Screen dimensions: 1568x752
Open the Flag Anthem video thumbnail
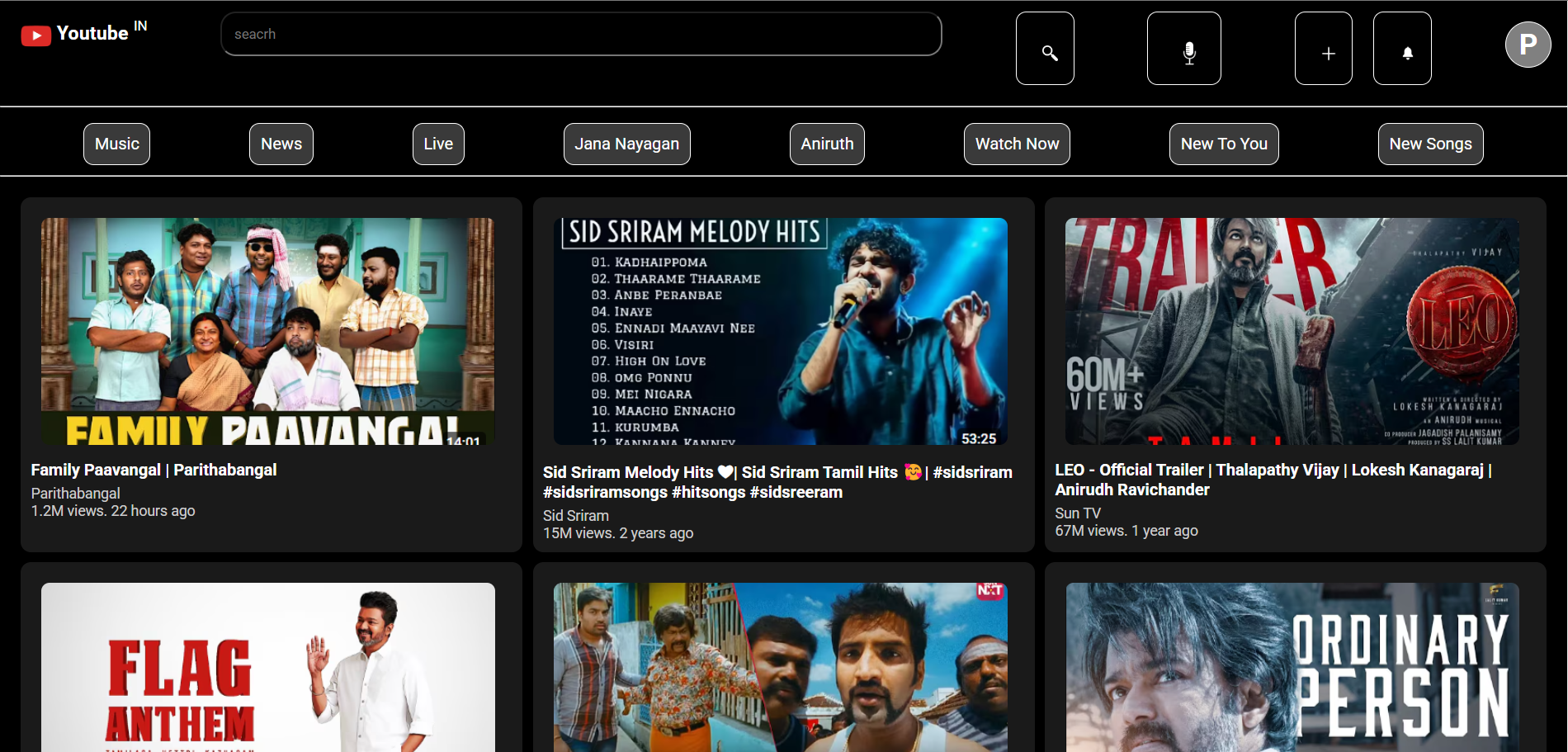268,667
